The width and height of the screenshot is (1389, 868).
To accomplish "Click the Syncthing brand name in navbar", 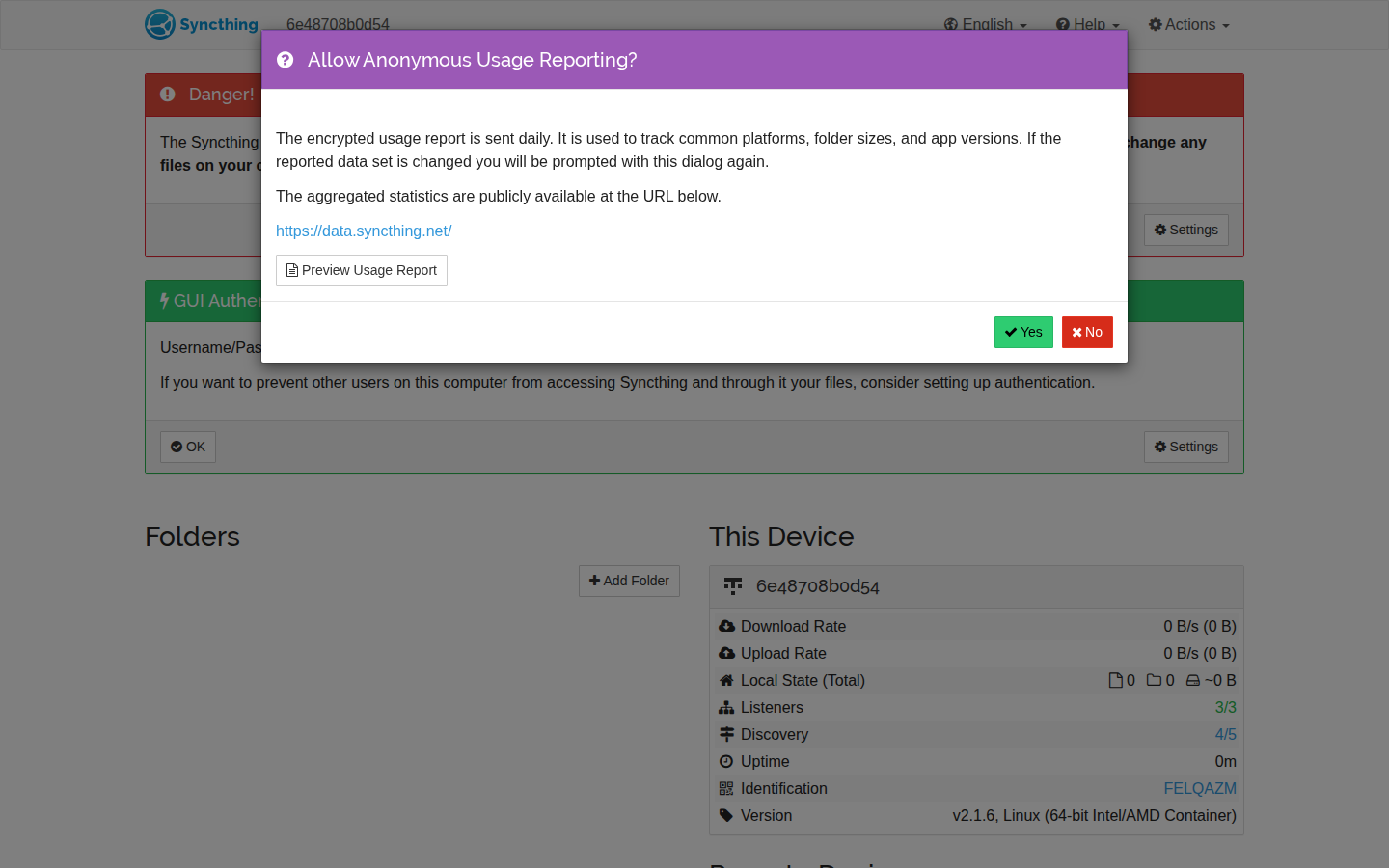I will 219,24.
